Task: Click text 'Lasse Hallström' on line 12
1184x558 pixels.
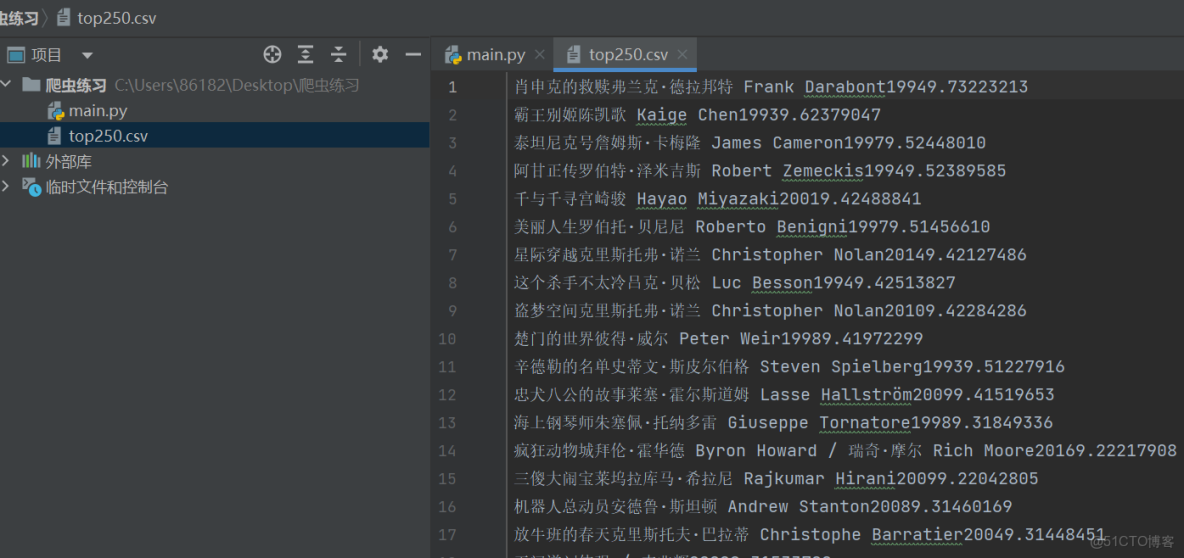Action: pos(836,394)
